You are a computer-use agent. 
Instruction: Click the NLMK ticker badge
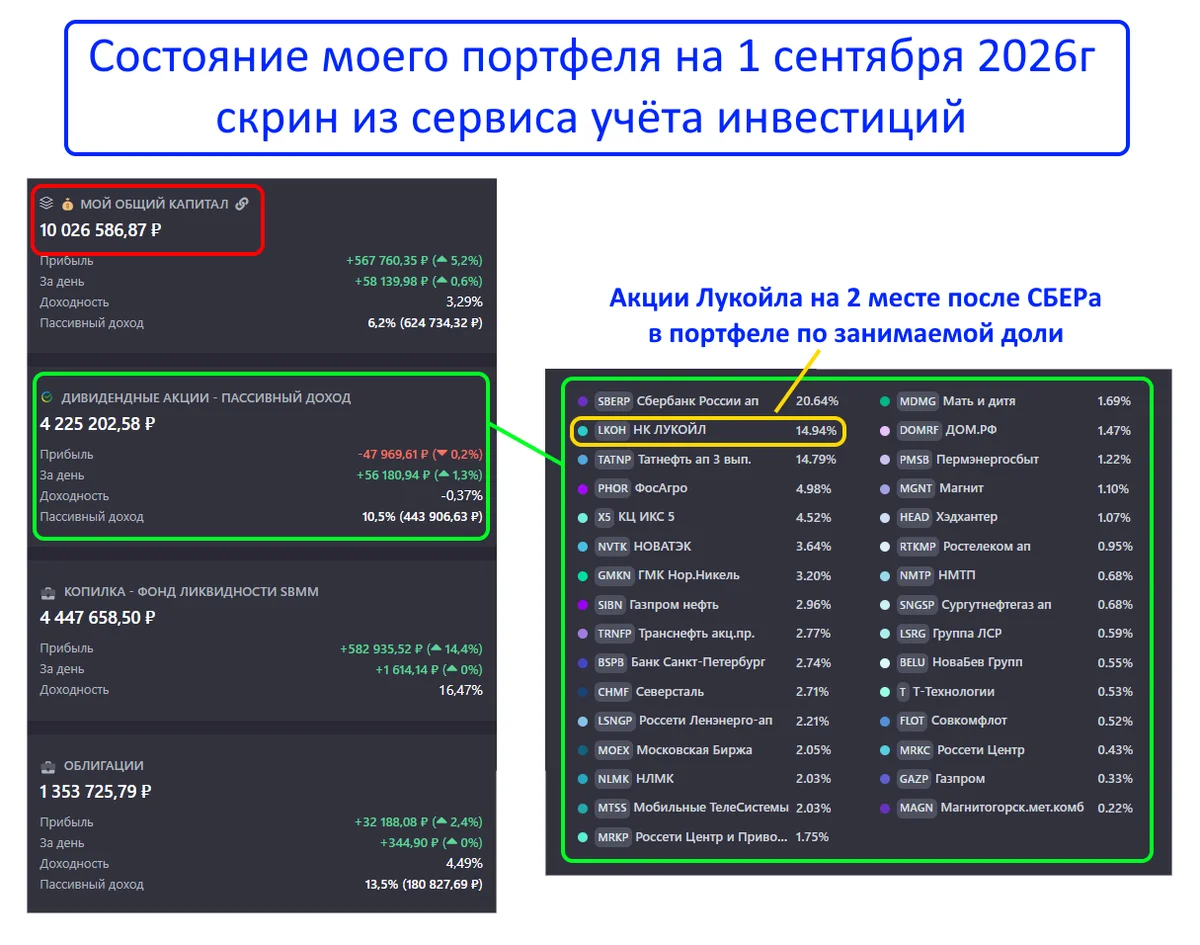point(612,778)
